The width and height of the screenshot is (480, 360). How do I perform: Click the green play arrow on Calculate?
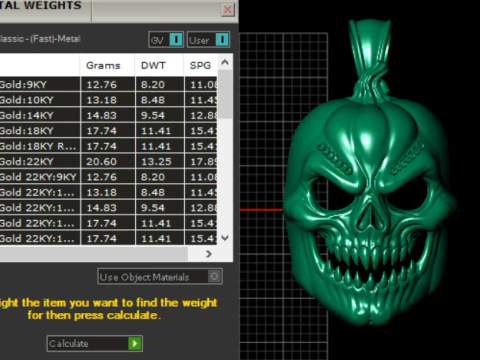coord(135,343)
